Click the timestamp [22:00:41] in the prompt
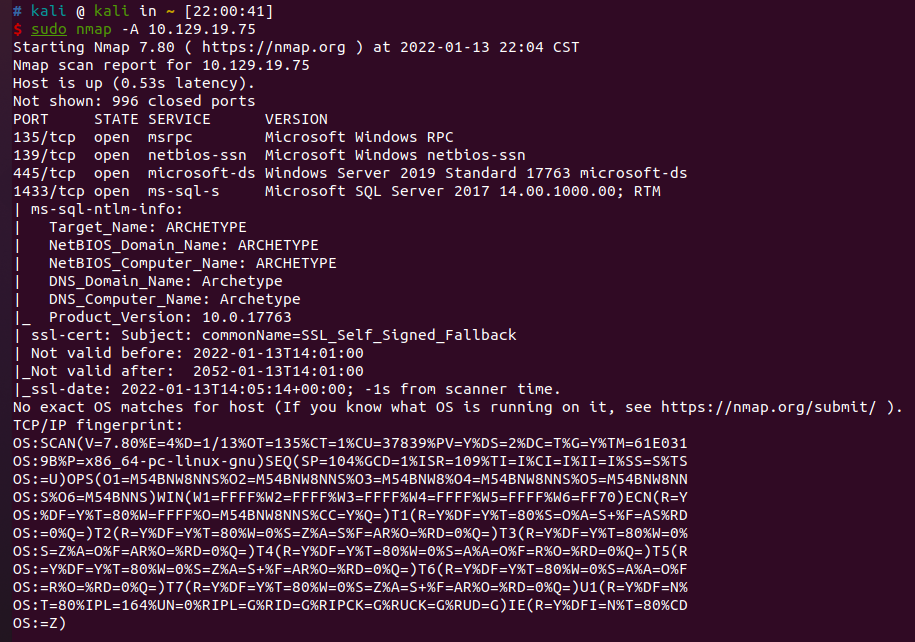This screenshot has width=915, height=642. coord(229,11)
